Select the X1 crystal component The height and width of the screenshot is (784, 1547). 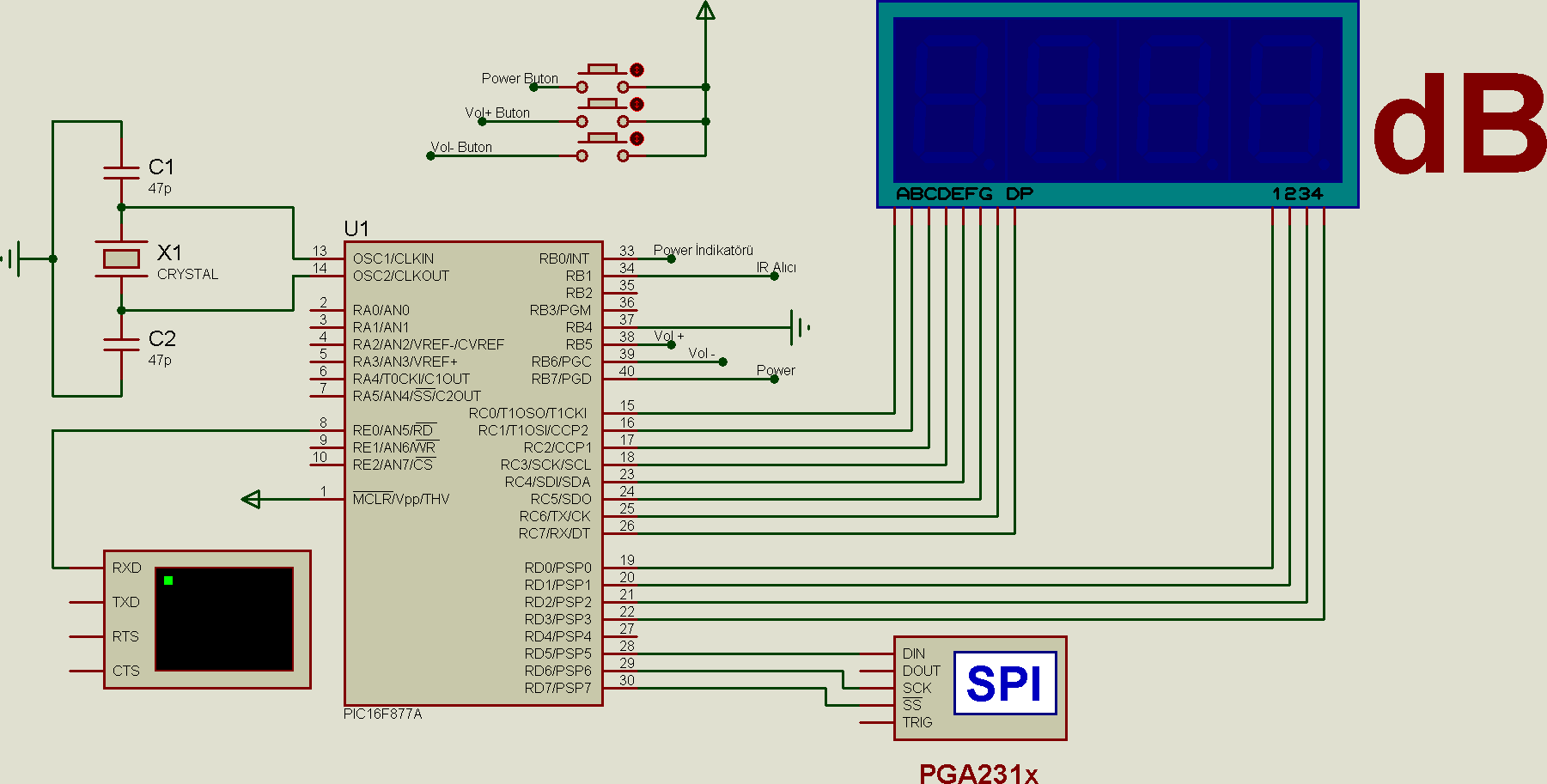click(x=121, y=258)
